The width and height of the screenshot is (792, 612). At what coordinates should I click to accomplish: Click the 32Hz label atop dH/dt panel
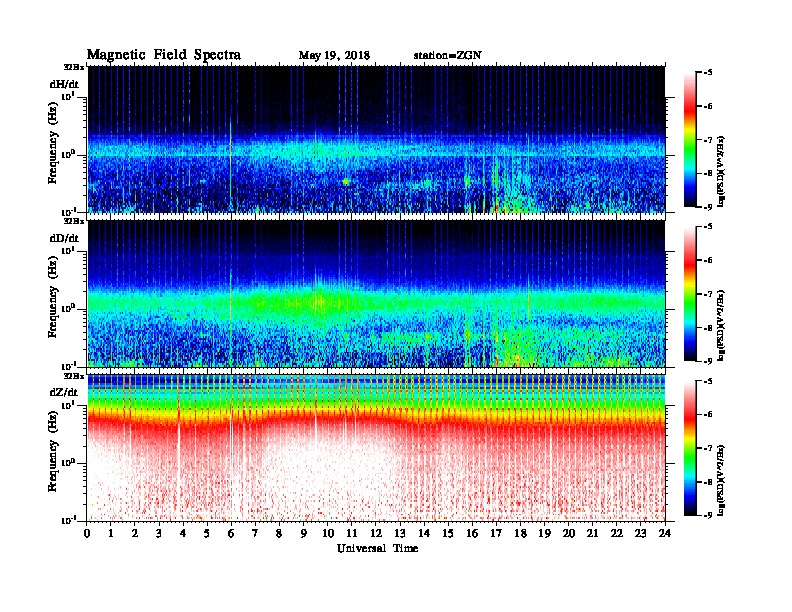(74, 66)
